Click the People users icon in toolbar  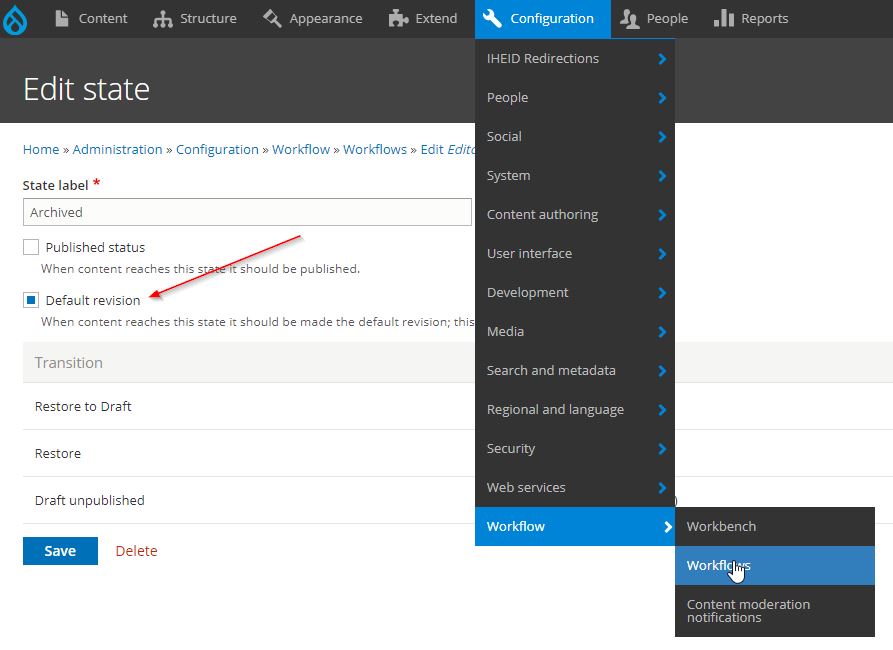pos(629,19)
